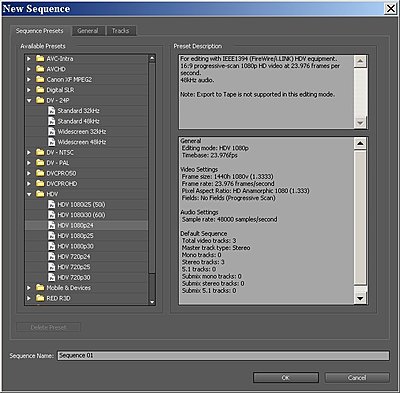
Task: Click settings summary scroll up arrow
Action: (x=360, y=144)
